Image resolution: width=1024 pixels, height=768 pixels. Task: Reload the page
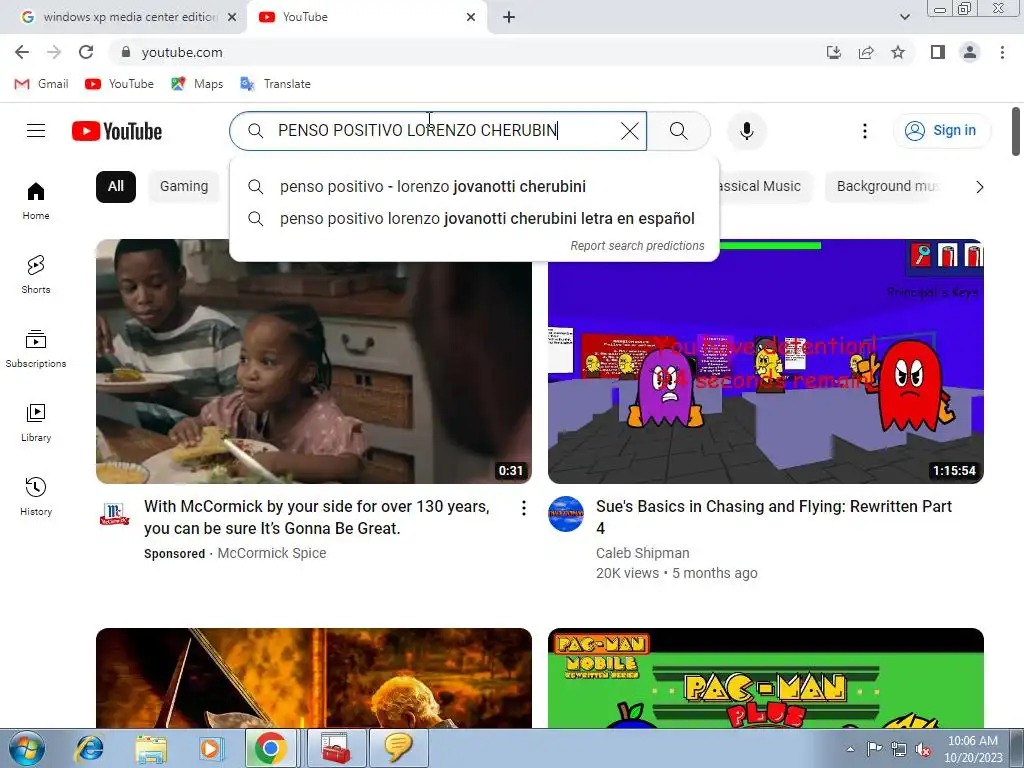[86, 52]
